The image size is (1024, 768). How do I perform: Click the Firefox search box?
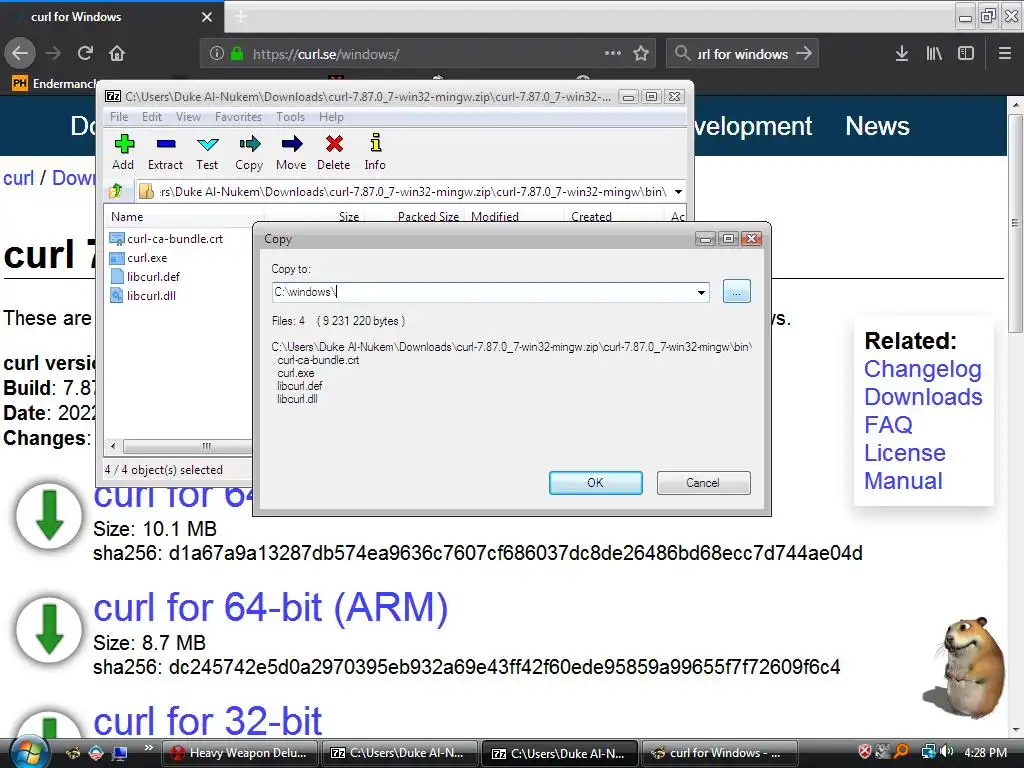742,54
